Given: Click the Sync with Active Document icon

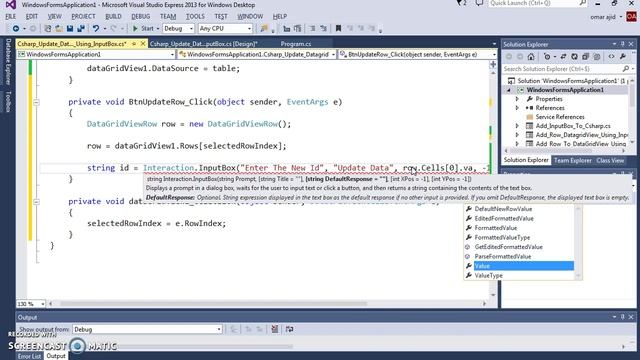Looking at the screenshot, I should point(563,57).
